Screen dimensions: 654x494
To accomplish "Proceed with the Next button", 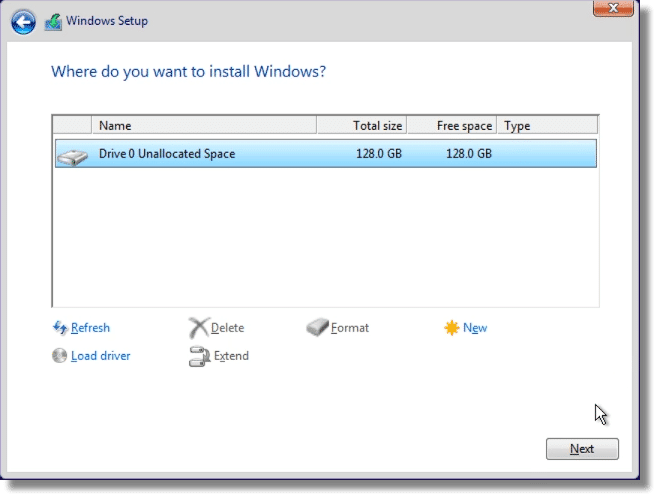I will [x=582, y=449].
